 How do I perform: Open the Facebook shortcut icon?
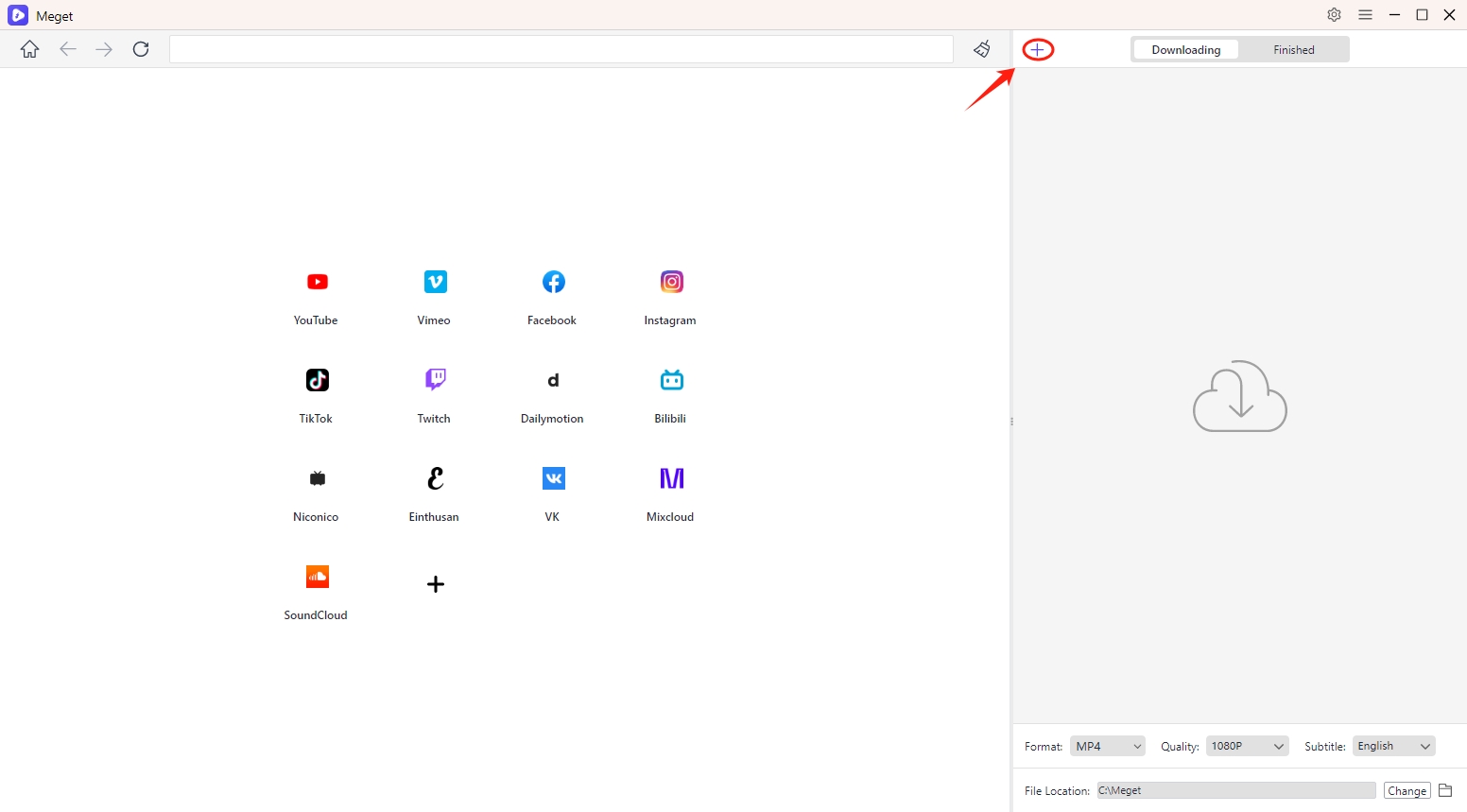click(x=554, y=282)
